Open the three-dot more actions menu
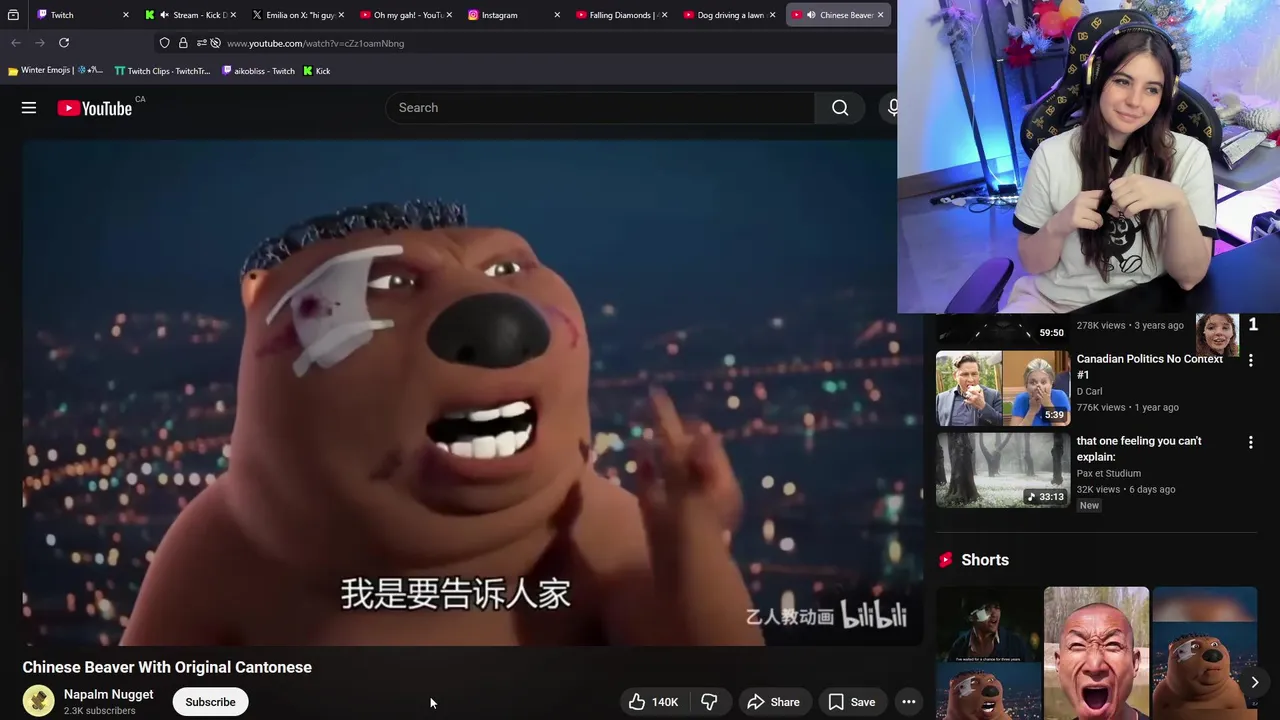Viewport: 1280px width, 720px height. [x=909, y=702]
